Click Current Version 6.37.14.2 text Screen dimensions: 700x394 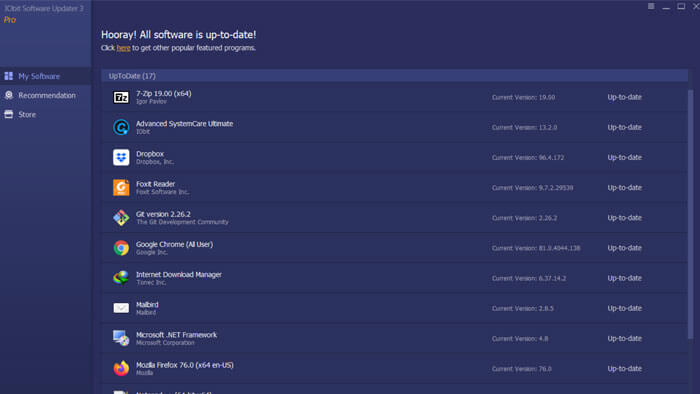click(x=529, y=278)
